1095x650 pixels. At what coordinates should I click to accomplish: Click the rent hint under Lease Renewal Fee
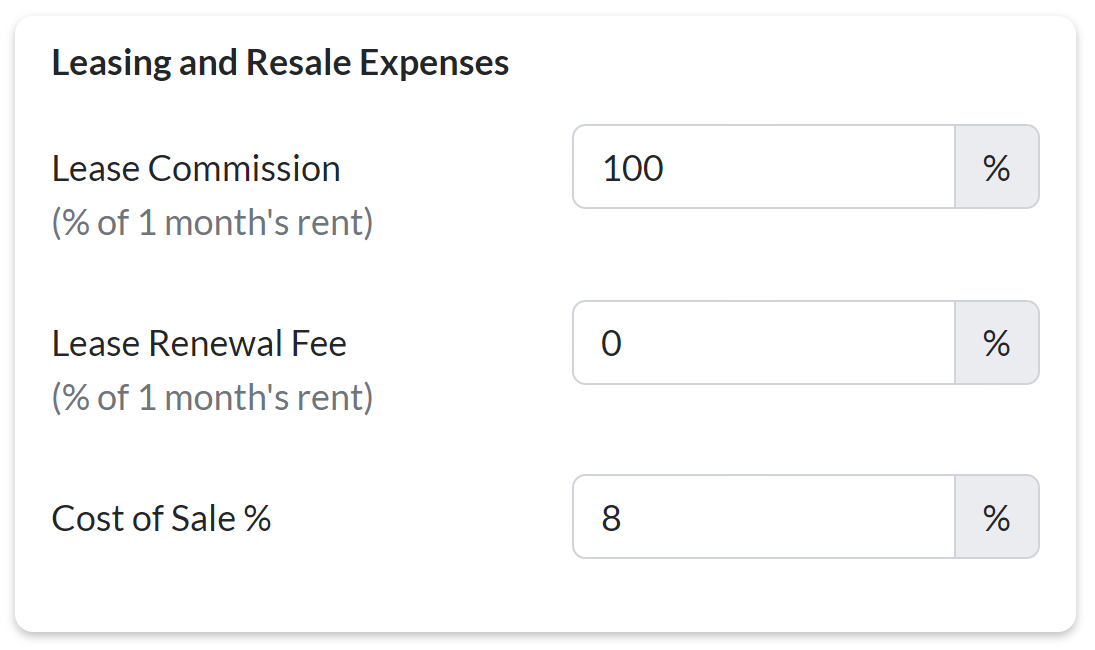[212, 397]
